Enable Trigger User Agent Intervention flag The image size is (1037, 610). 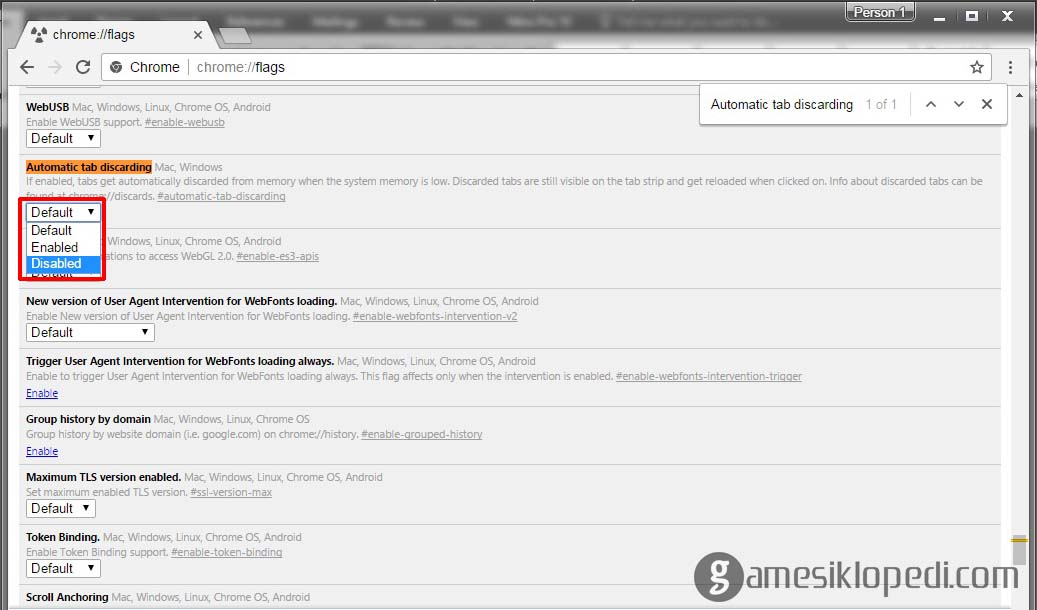click(x=42, y=393)
